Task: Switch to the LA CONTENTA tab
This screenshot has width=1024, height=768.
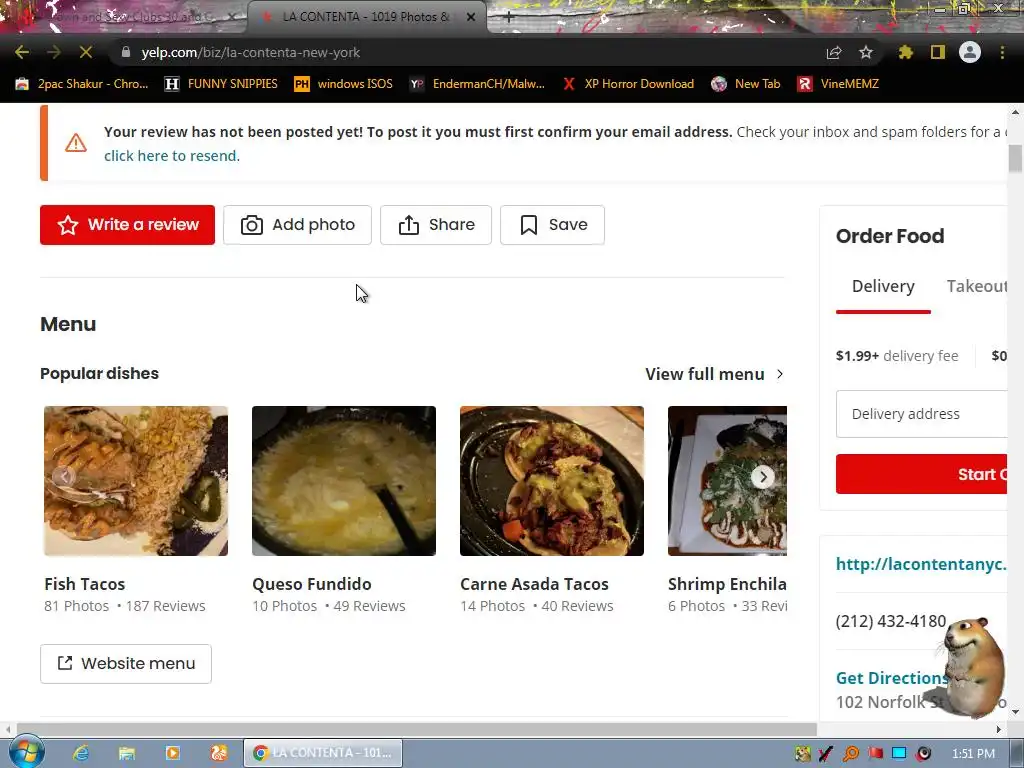Action: [366, 17]
